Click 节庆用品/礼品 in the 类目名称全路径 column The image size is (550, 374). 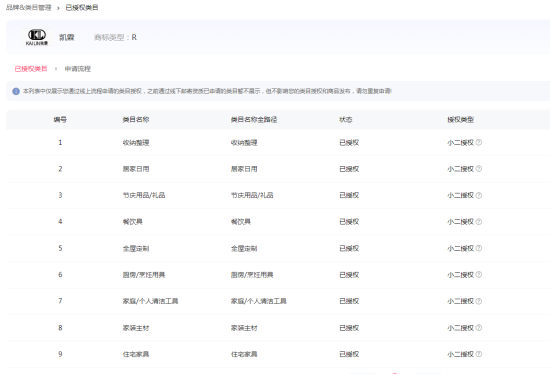[252, 195]
